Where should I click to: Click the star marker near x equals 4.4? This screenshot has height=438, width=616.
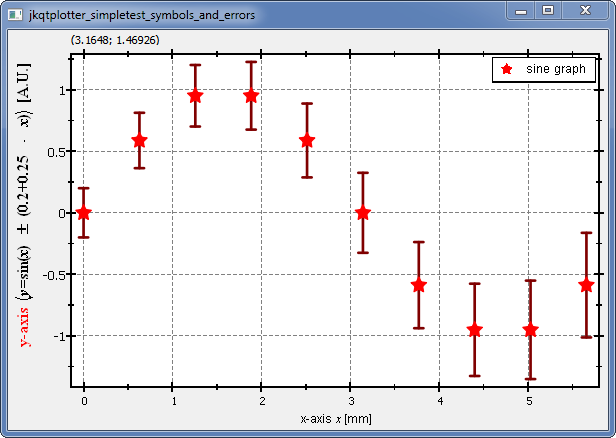pyautogui.click(x=475, y=330)
